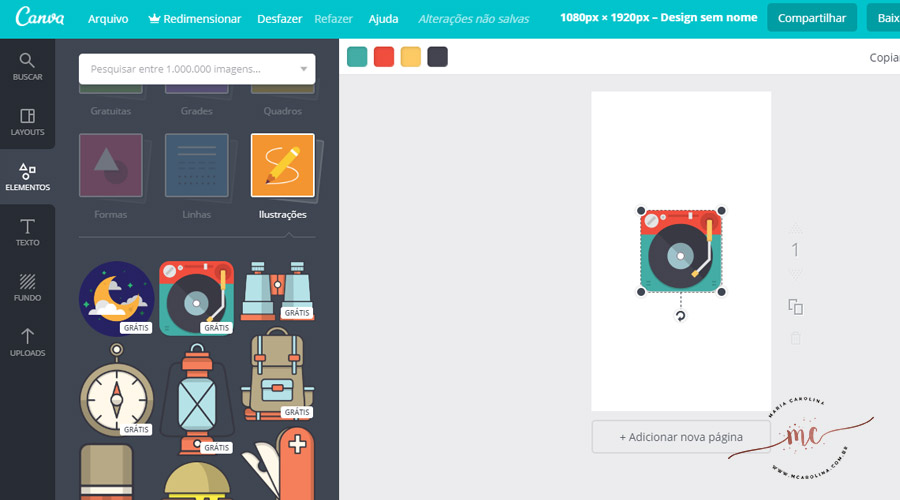Viewport: 900px width, 500px height.
Task: Open the Ajuda menu
Action: [x=383, y=19]
